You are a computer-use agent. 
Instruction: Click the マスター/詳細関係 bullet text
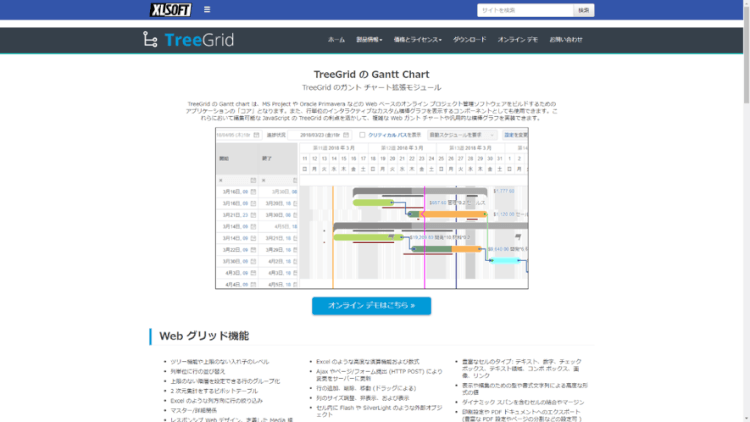[x=193, y=411]
